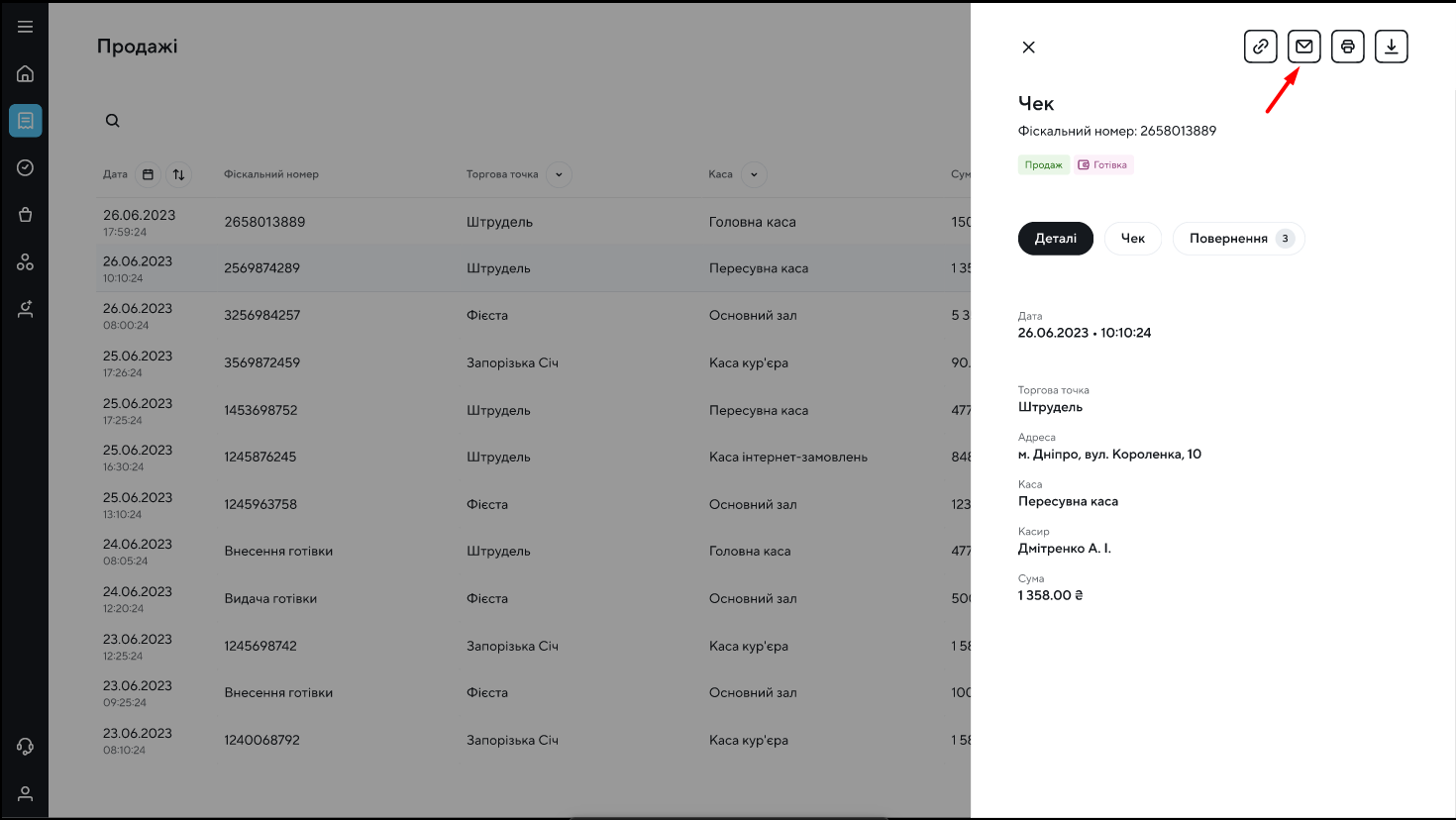Open the Повернення tab
Screen dimensions: 1456x820
coord(1238,239)
